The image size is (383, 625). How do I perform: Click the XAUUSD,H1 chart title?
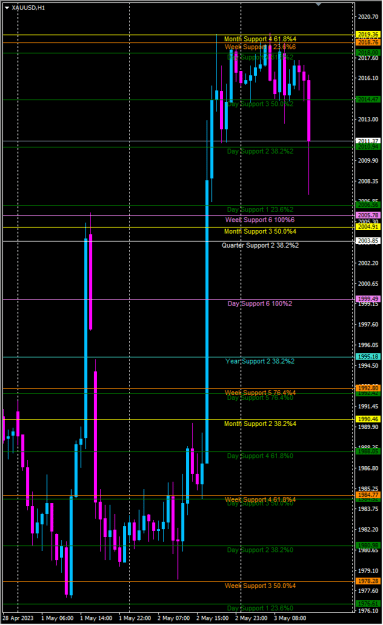[28, 8]
